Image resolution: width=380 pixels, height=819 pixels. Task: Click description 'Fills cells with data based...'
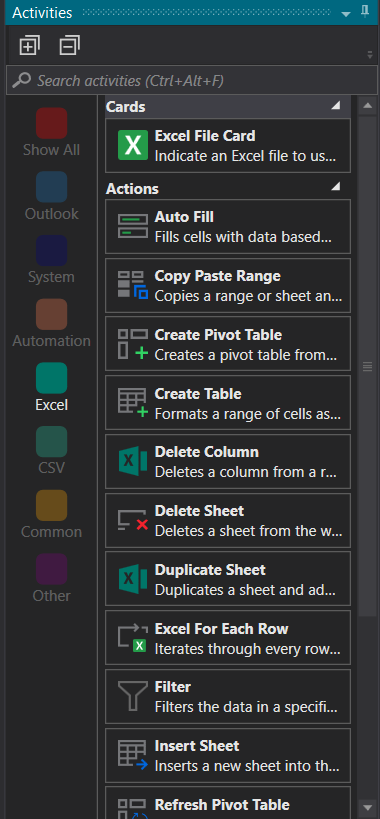[x=243, y=237]
